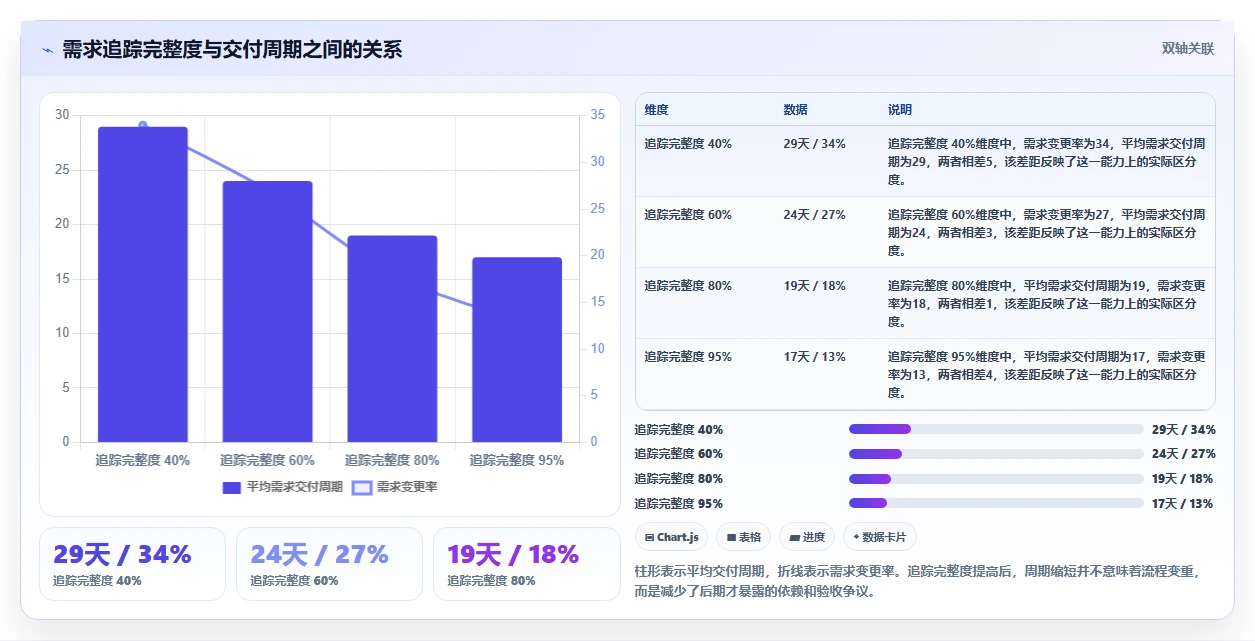Image resolution: width=1255 pixels, height=641 pixels.
Task: Click table cell 追踪完整度 80%
Action: click(x=688, y=286)
